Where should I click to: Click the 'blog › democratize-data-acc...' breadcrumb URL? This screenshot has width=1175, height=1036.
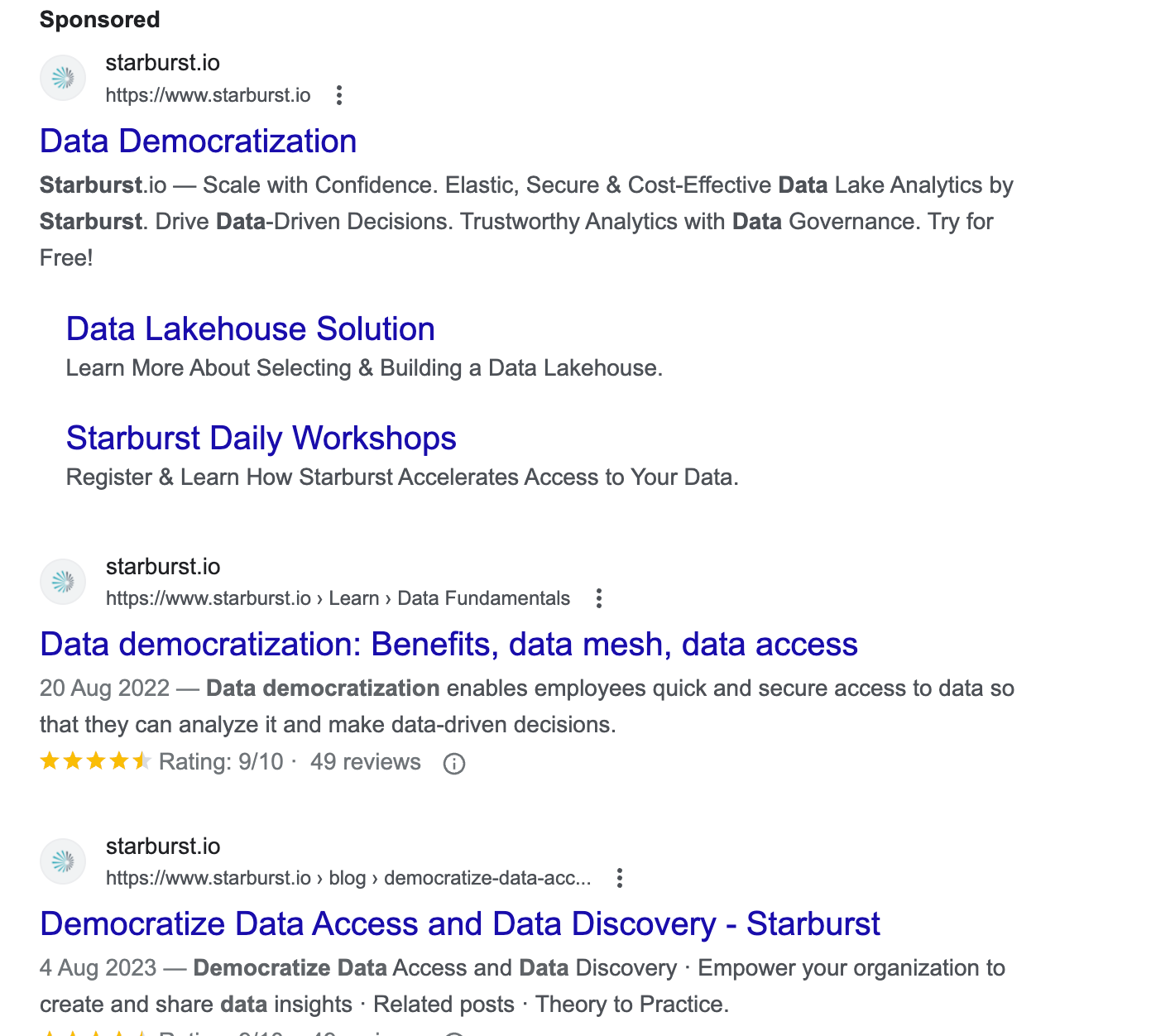pos(348,878)
